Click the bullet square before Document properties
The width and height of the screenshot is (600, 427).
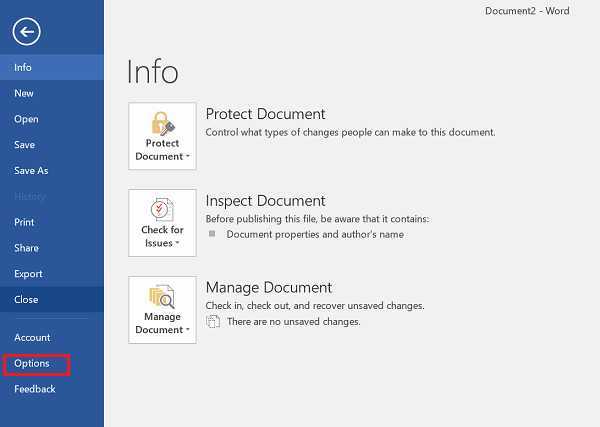tap(212, 233)
